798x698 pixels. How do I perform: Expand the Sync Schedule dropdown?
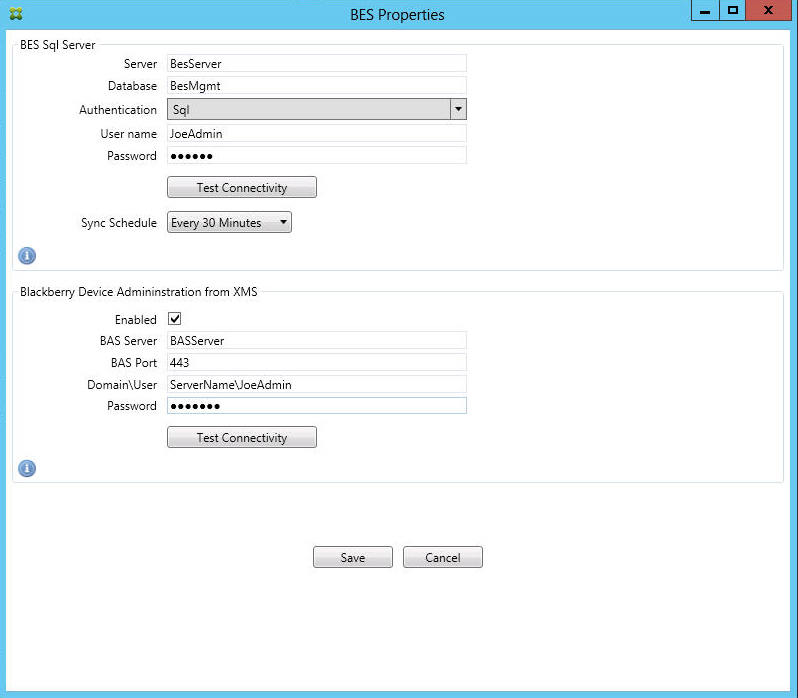click(229, 223)
